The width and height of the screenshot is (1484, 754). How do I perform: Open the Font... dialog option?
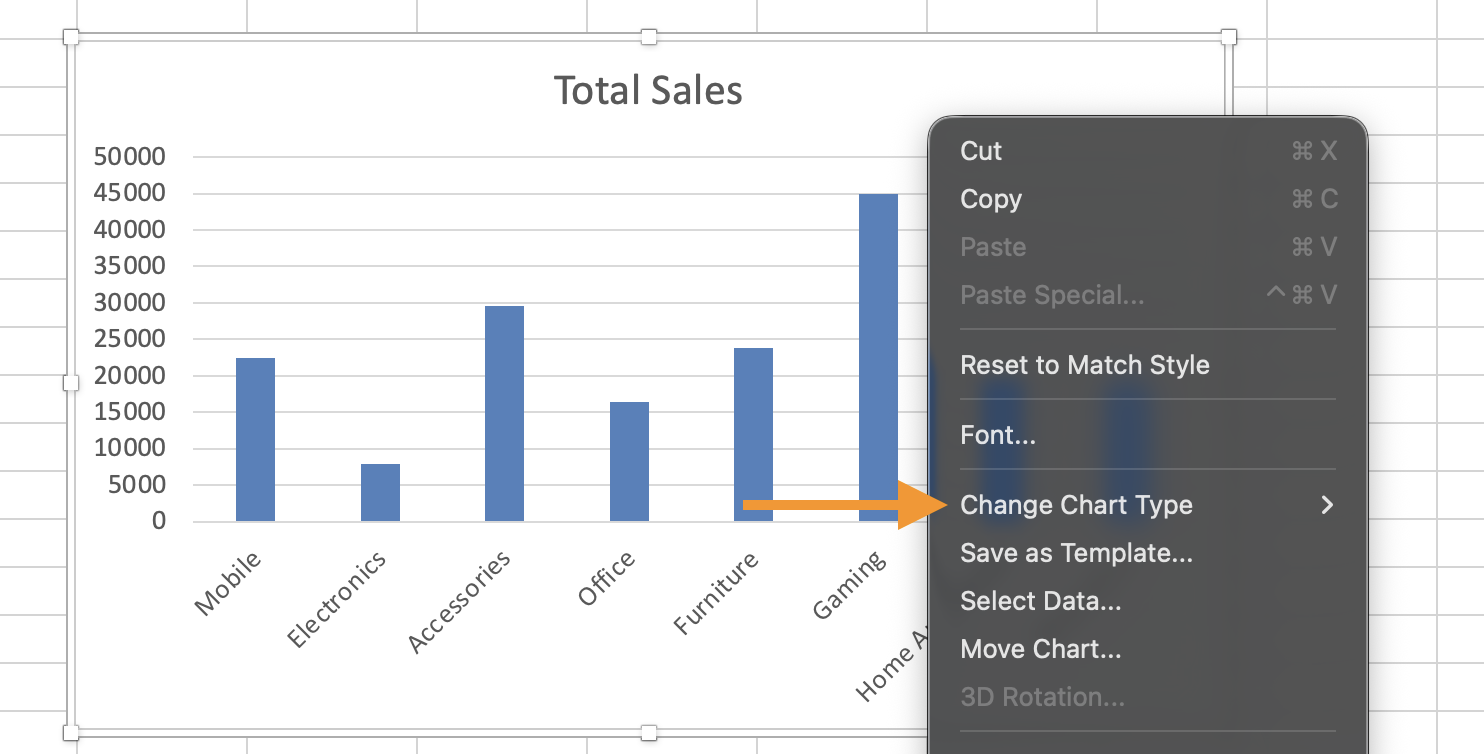997,435
